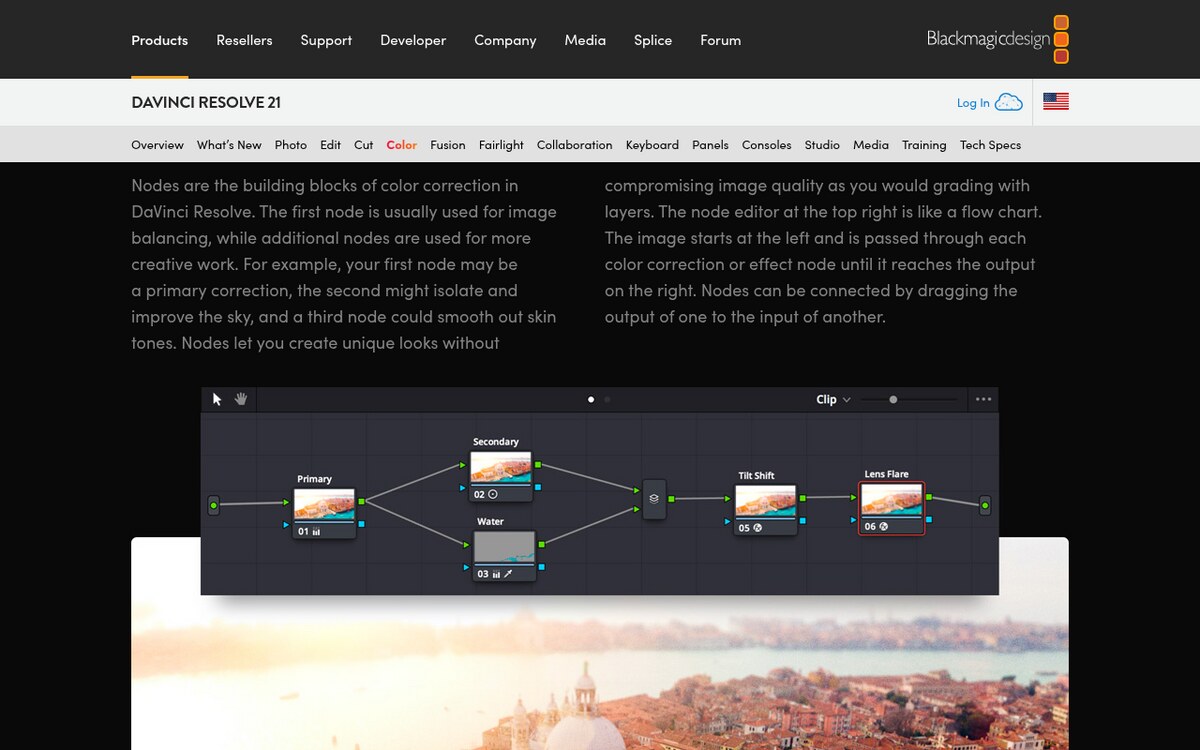The width and height of the screenshot is (1200, 750).
Task: Click the bars icon on node 01
Action: tap(316, 532)
